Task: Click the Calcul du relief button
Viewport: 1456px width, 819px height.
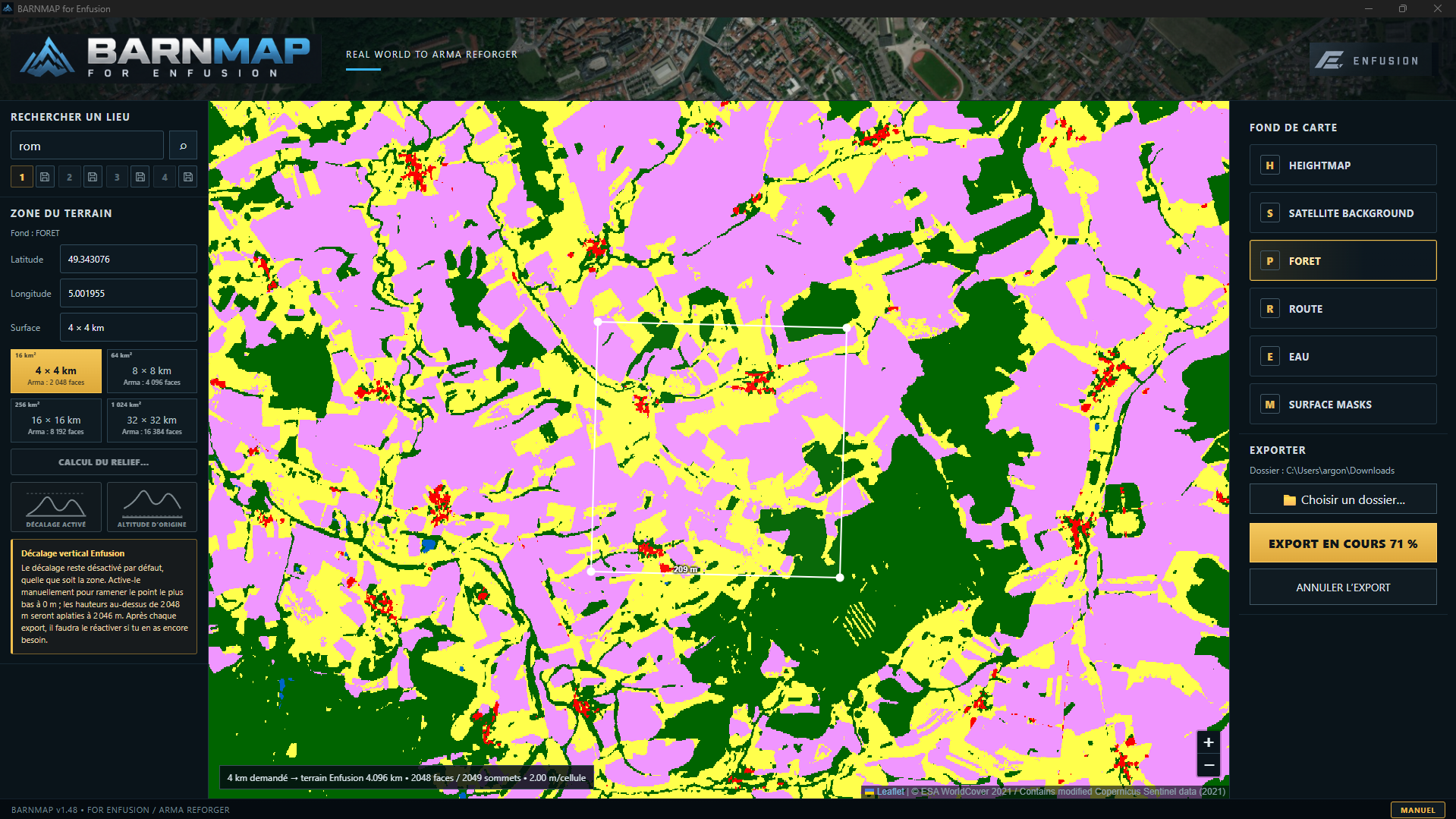Action: 104,462
